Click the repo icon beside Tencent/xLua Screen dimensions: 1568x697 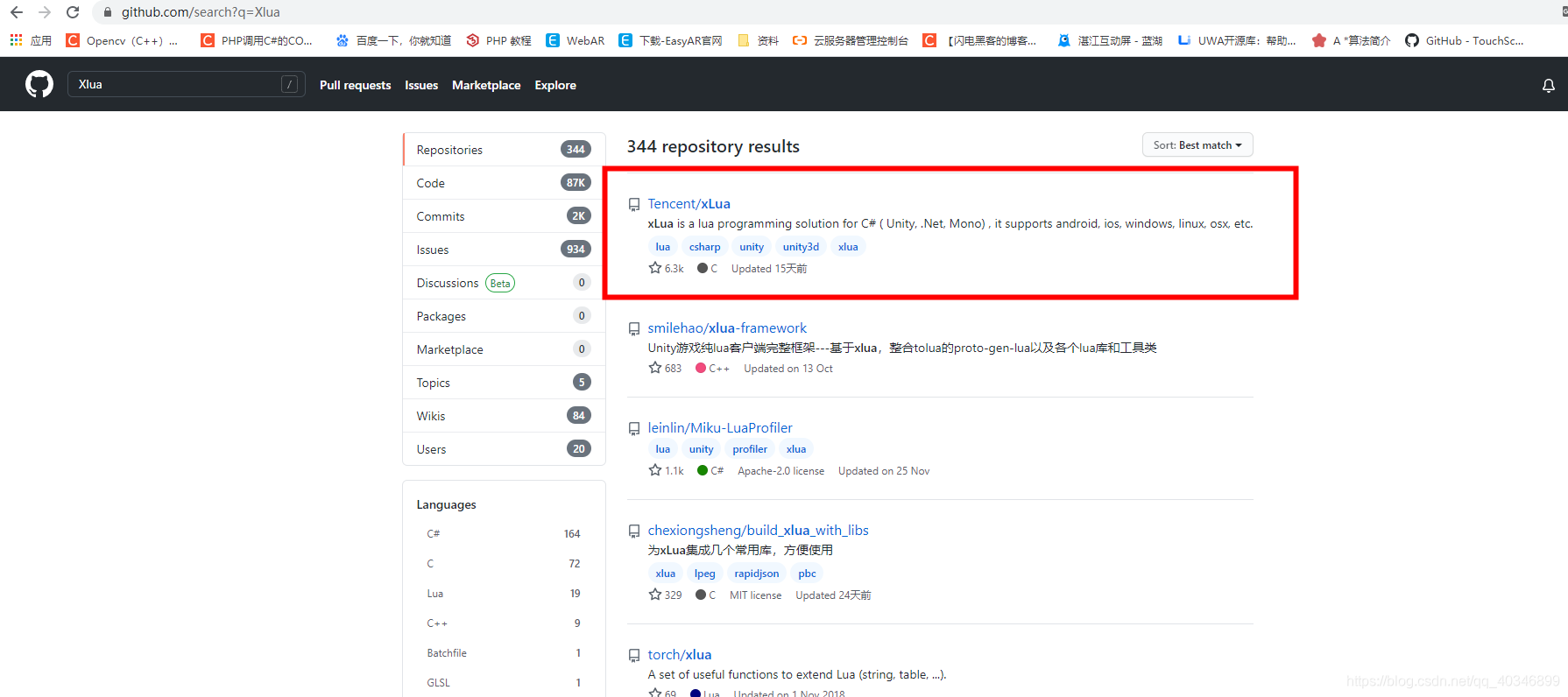(634, 205)
